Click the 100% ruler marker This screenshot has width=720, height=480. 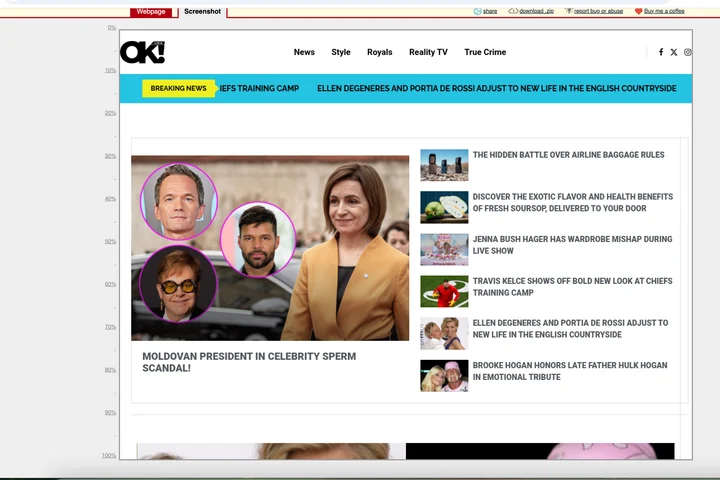pos(109,455)
